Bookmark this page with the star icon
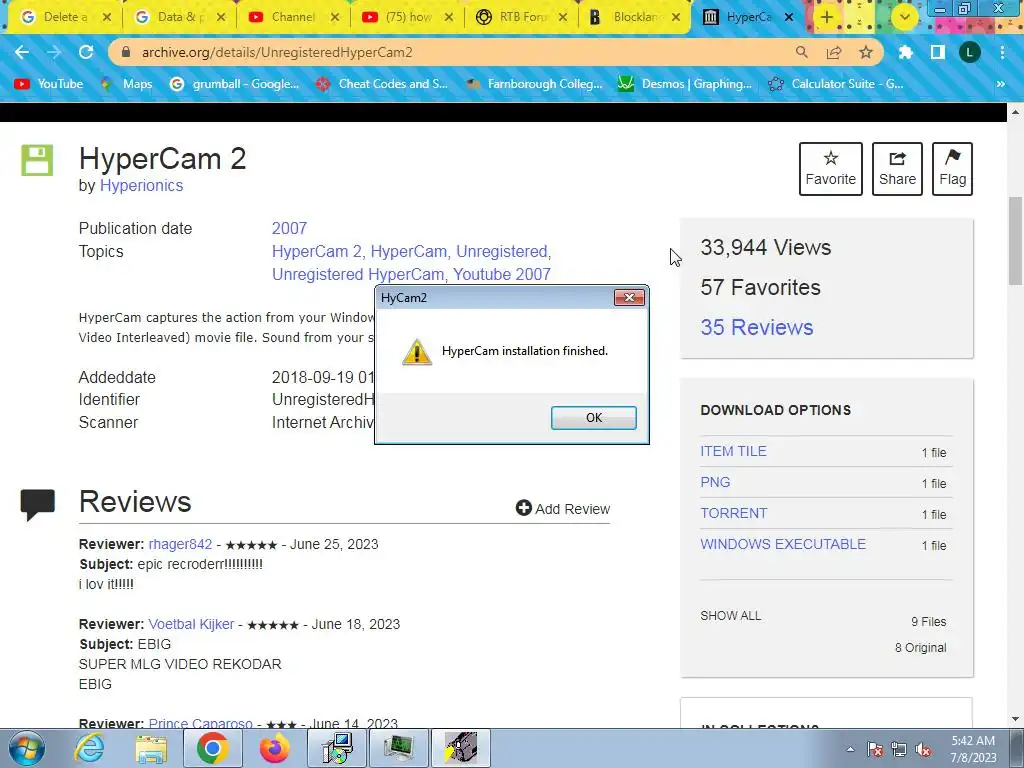Image resolution: width=1024 pixels, height=768 pixels. click(866, 52)
